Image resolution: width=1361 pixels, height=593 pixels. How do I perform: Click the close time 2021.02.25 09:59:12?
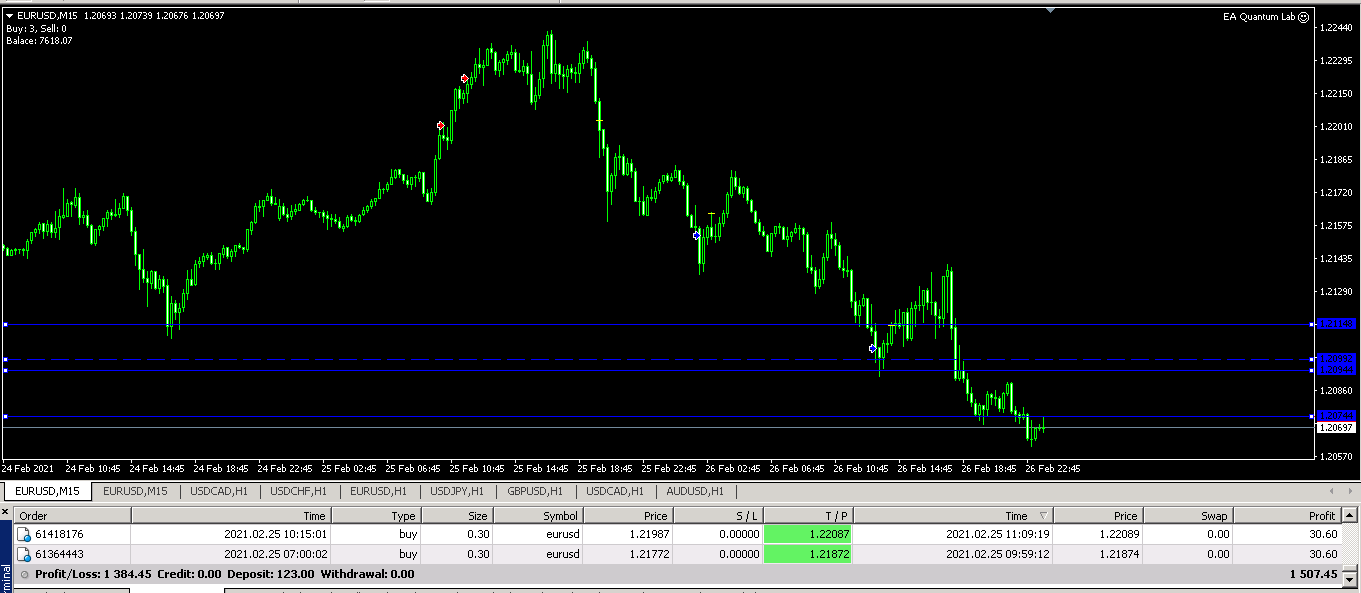pos(999,554)
